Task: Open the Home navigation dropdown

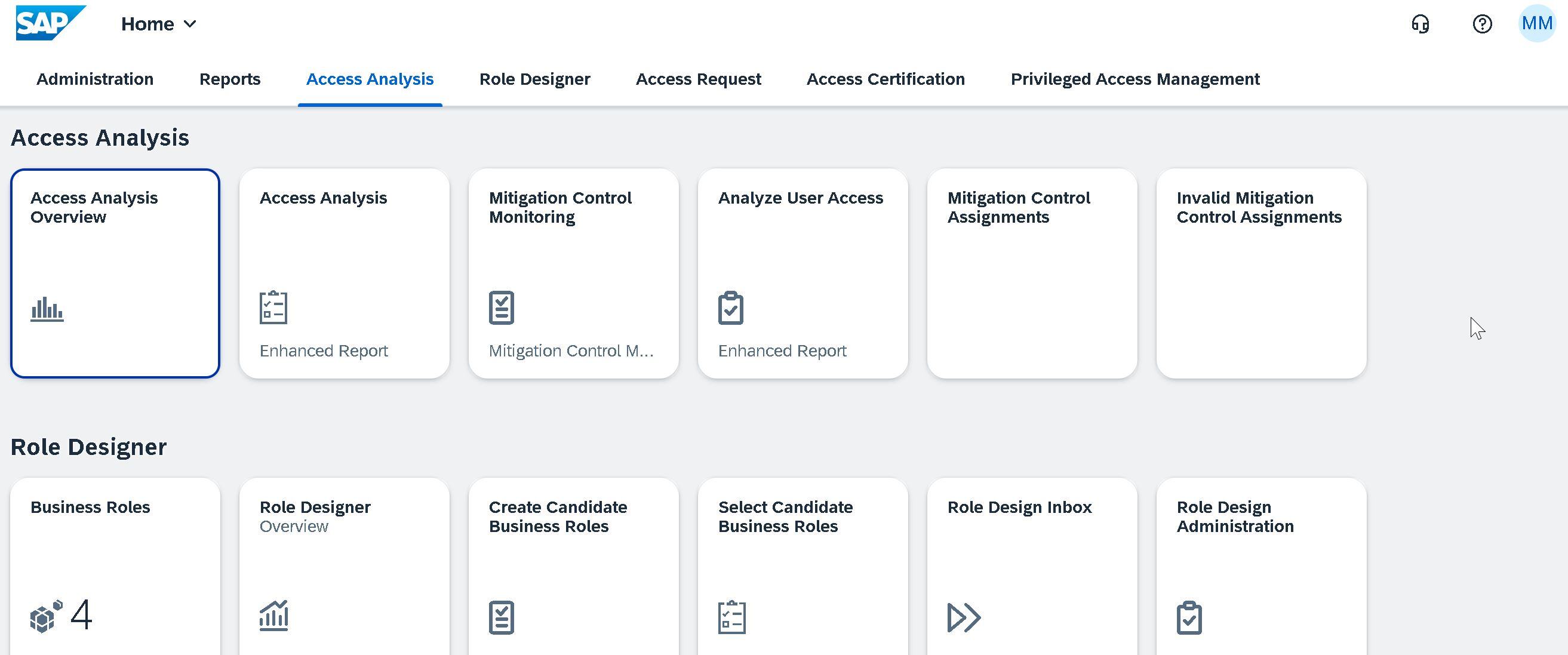Action: [159, 24]
